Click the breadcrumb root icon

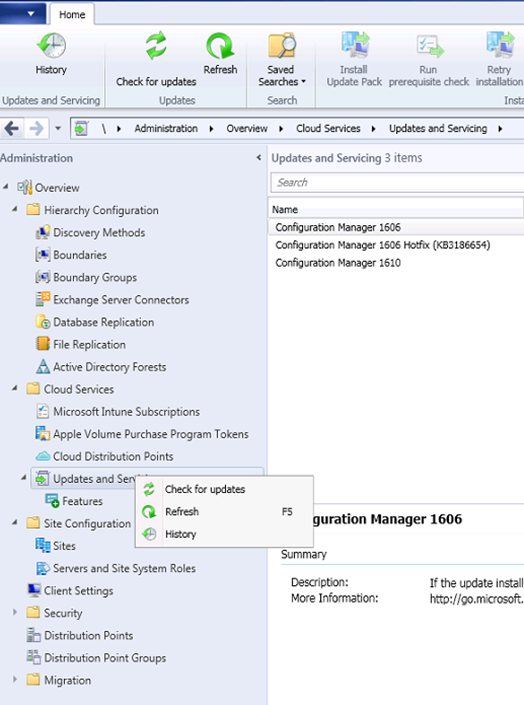click(81, 129)
